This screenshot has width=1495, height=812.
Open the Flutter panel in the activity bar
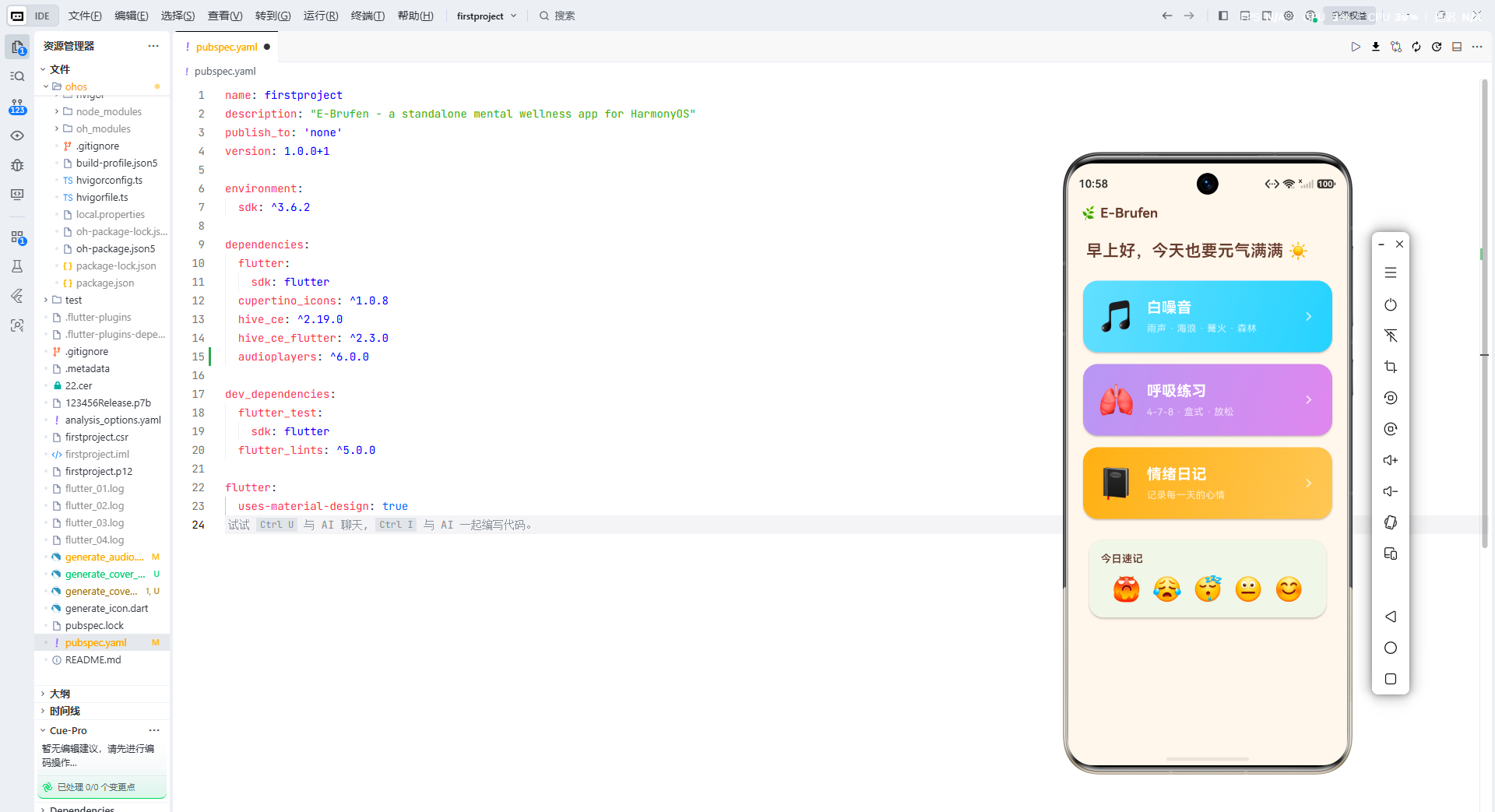(x=17, y=296)
